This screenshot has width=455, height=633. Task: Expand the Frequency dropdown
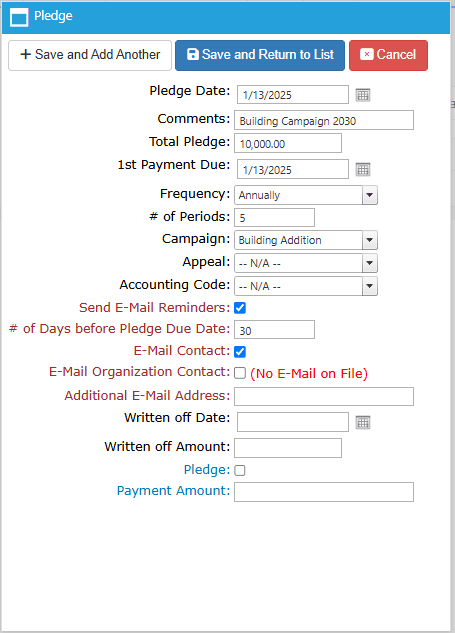[306, 195]
